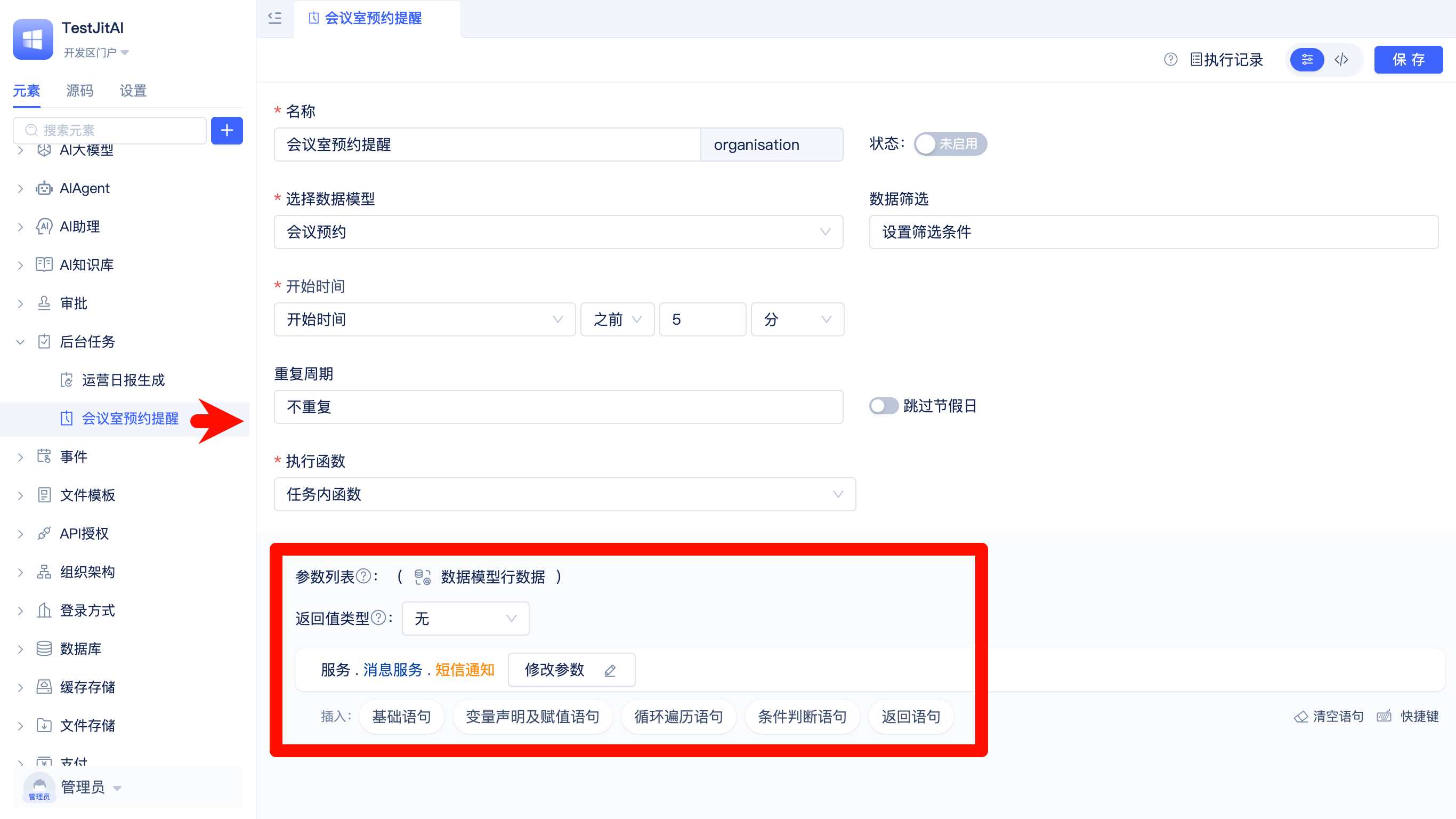Screen dimensions: 1456x819
Task: Click the 文件存储 folder icon
Action: pos(44,725)
